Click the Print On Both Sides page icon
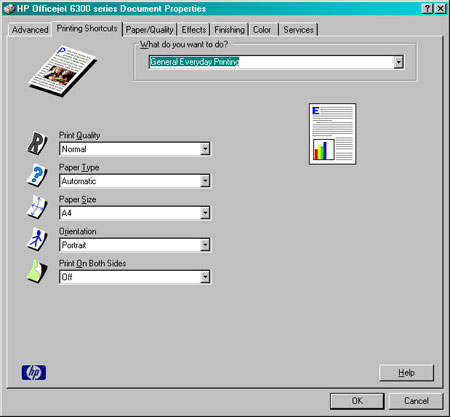 37,271
